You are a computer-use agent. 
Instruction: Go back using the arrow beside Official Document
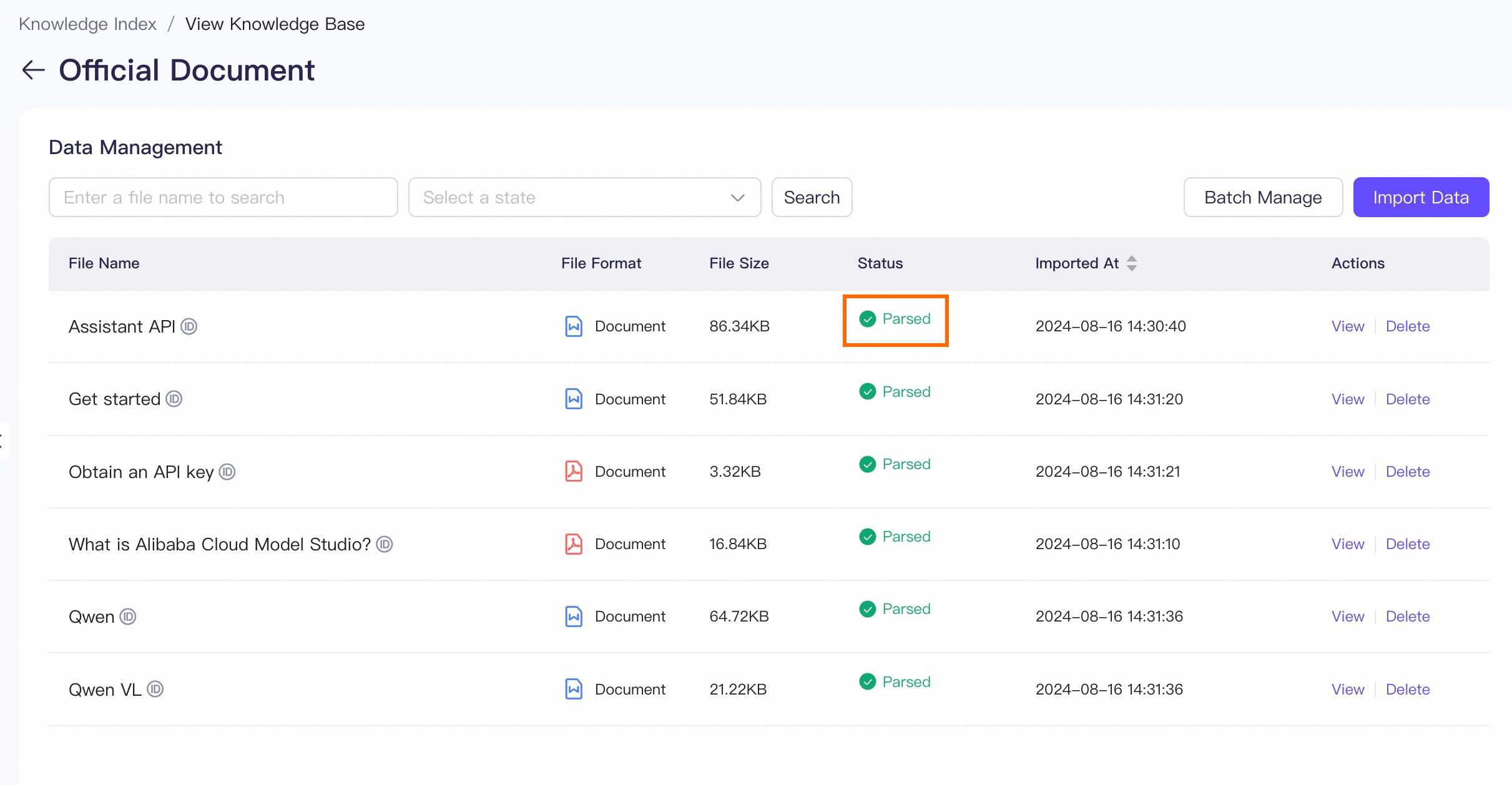pyautogui.click(x=34, y=70)
